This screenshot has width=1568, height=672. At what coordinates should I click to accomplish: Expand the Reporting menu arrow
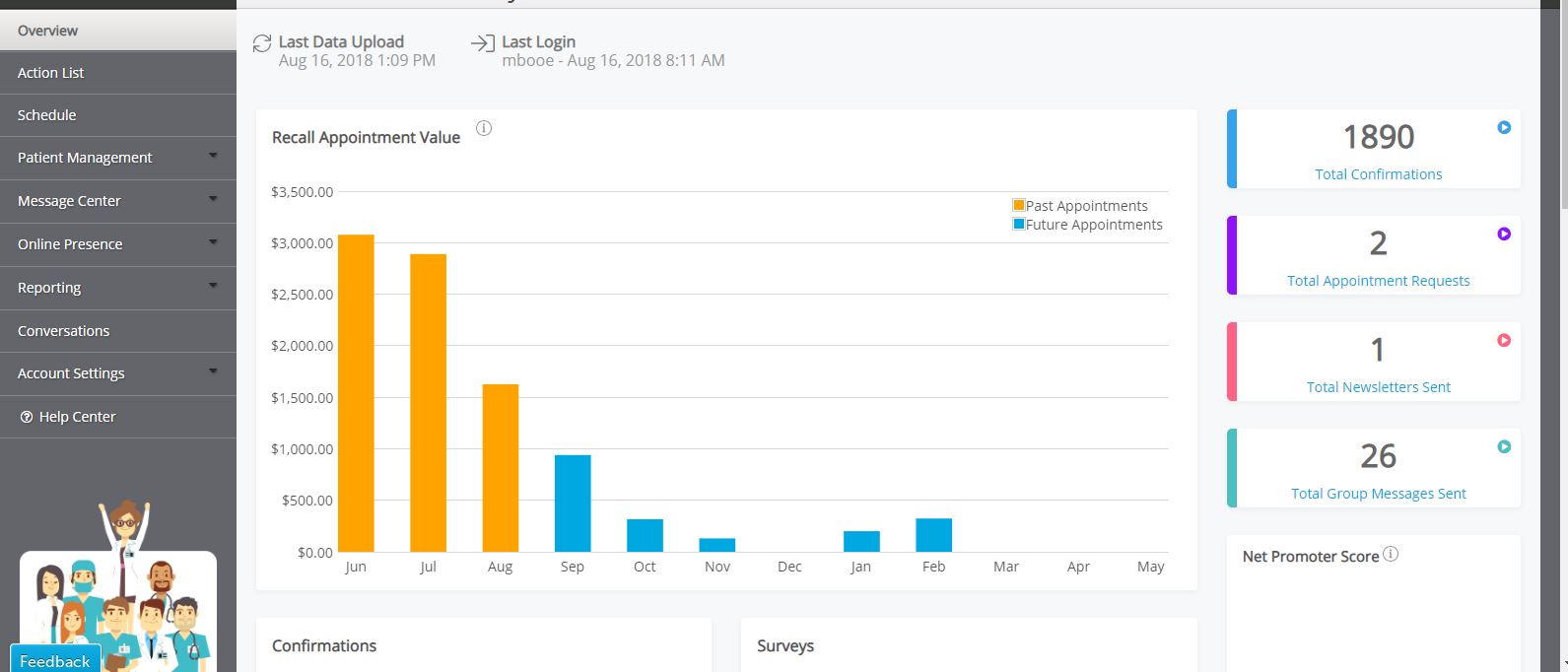click(213, 287)
